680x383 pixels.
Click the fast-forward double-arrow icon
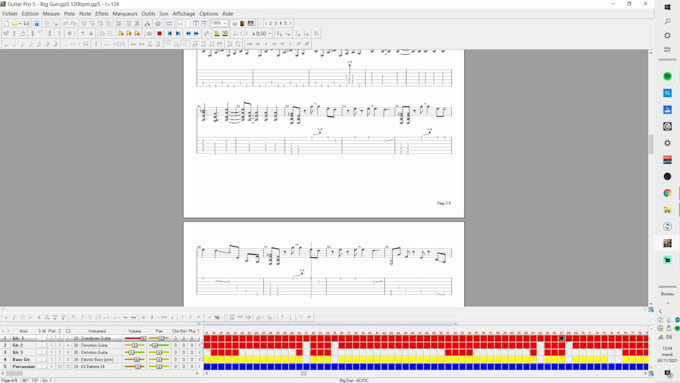(196, 33)
